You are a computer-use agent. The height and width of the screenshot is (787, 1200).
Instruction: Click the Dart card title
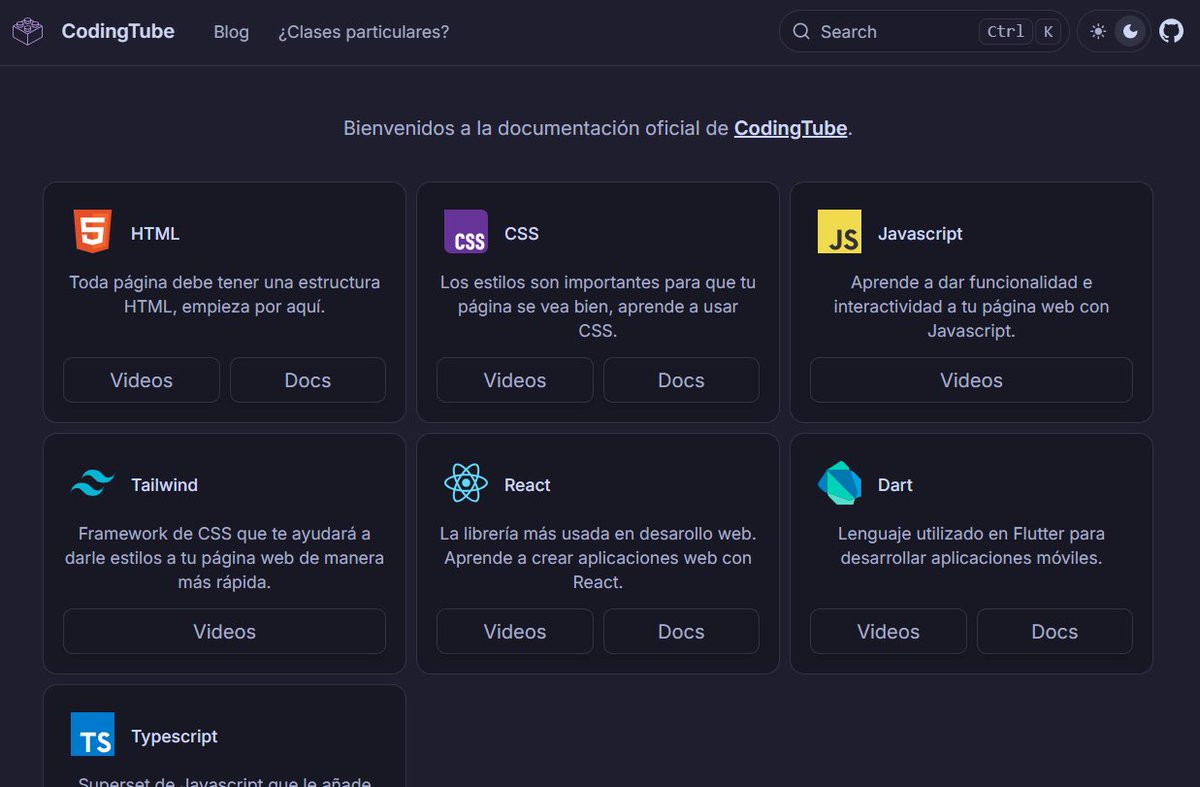895,485
